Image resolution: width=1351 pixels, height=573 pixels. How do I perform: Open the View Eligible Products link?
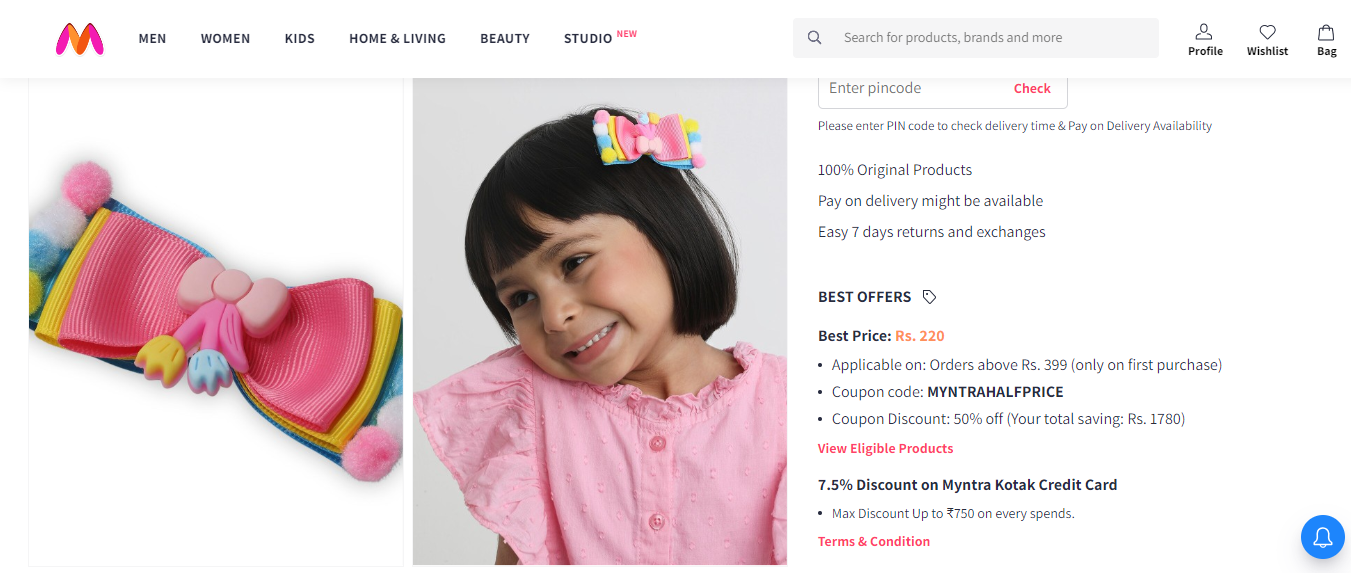tap(885, 448)
